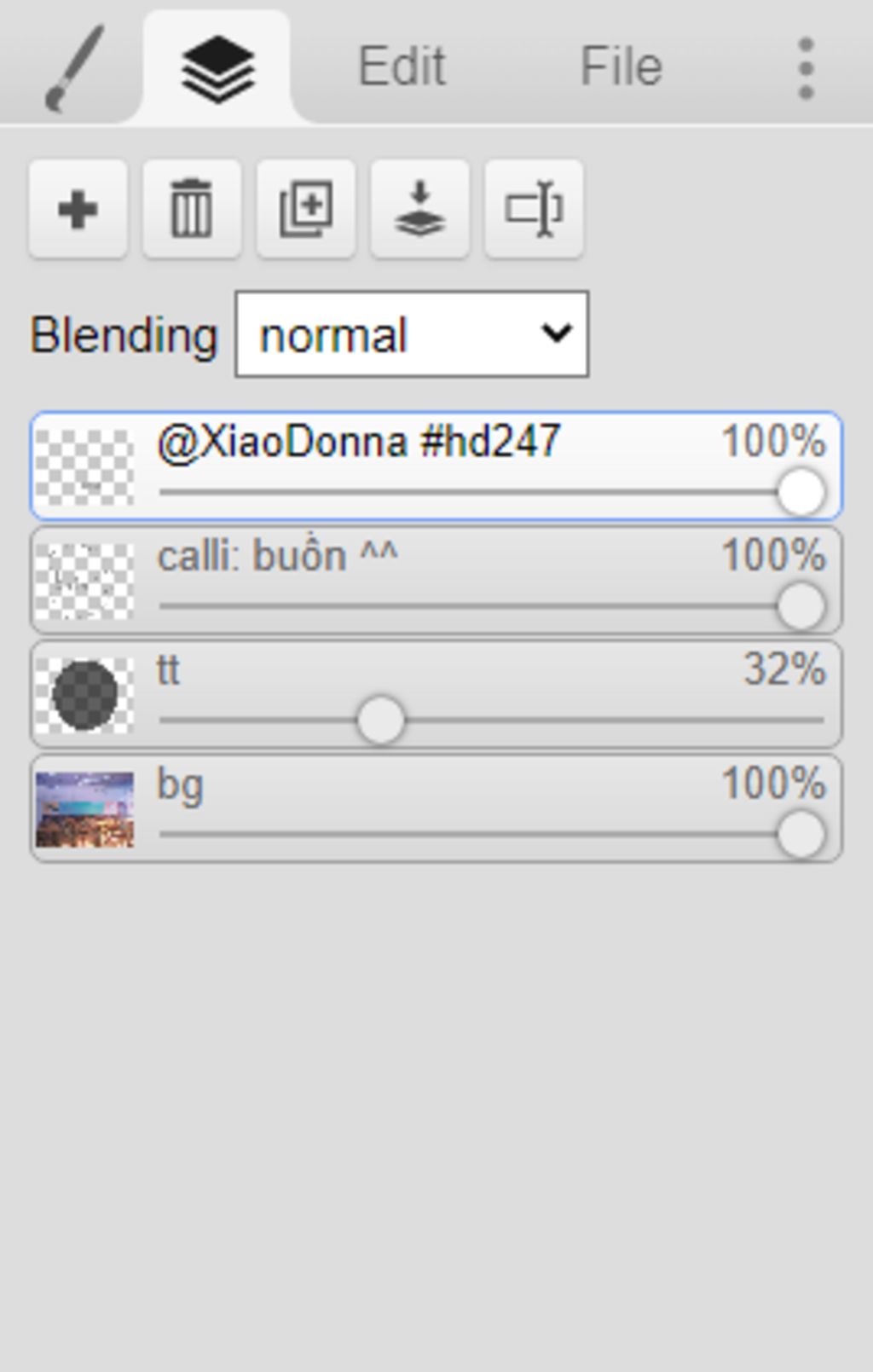Add a new layer with plus button
This screenshot has height=1372, width=873.
78,209
